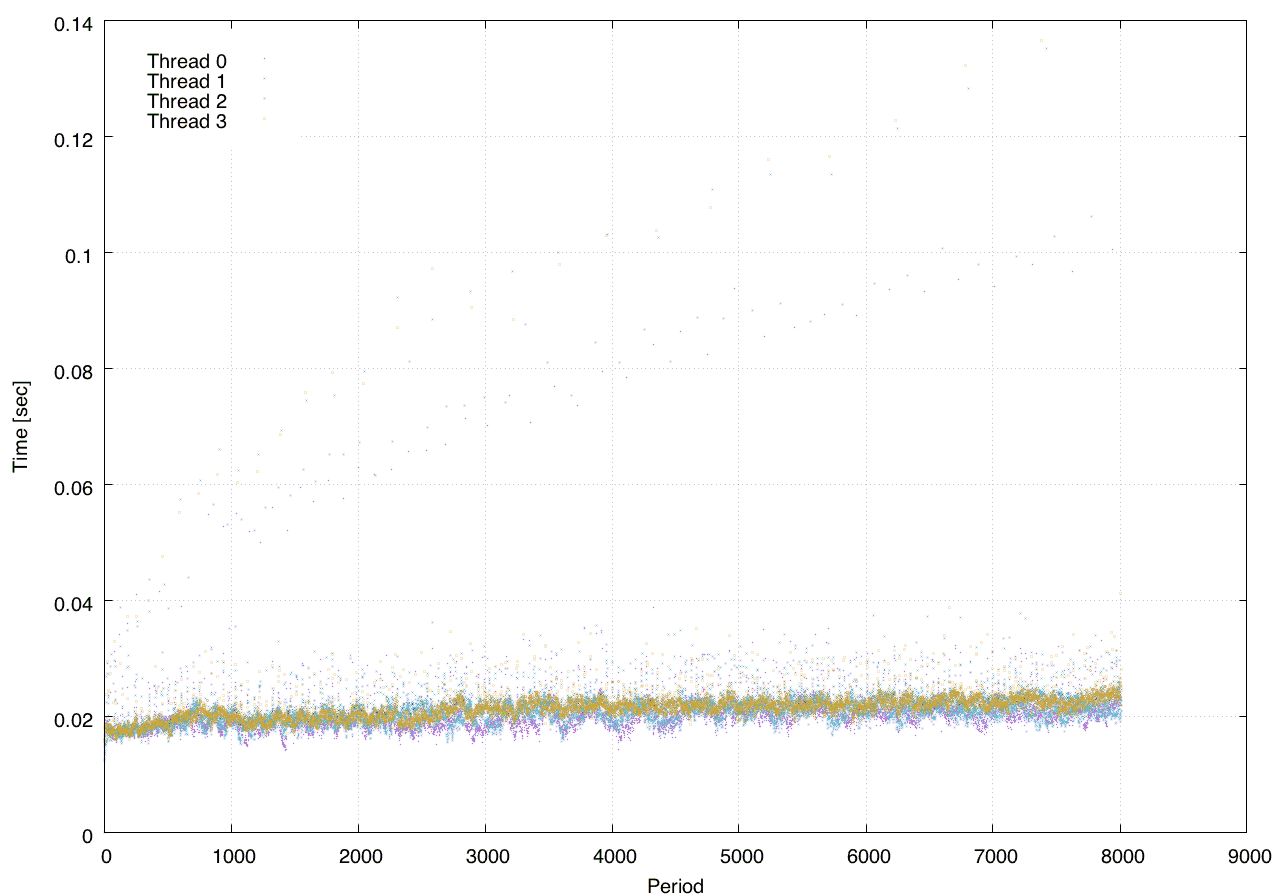Click the Thread 0 legend label

[187, 61]
